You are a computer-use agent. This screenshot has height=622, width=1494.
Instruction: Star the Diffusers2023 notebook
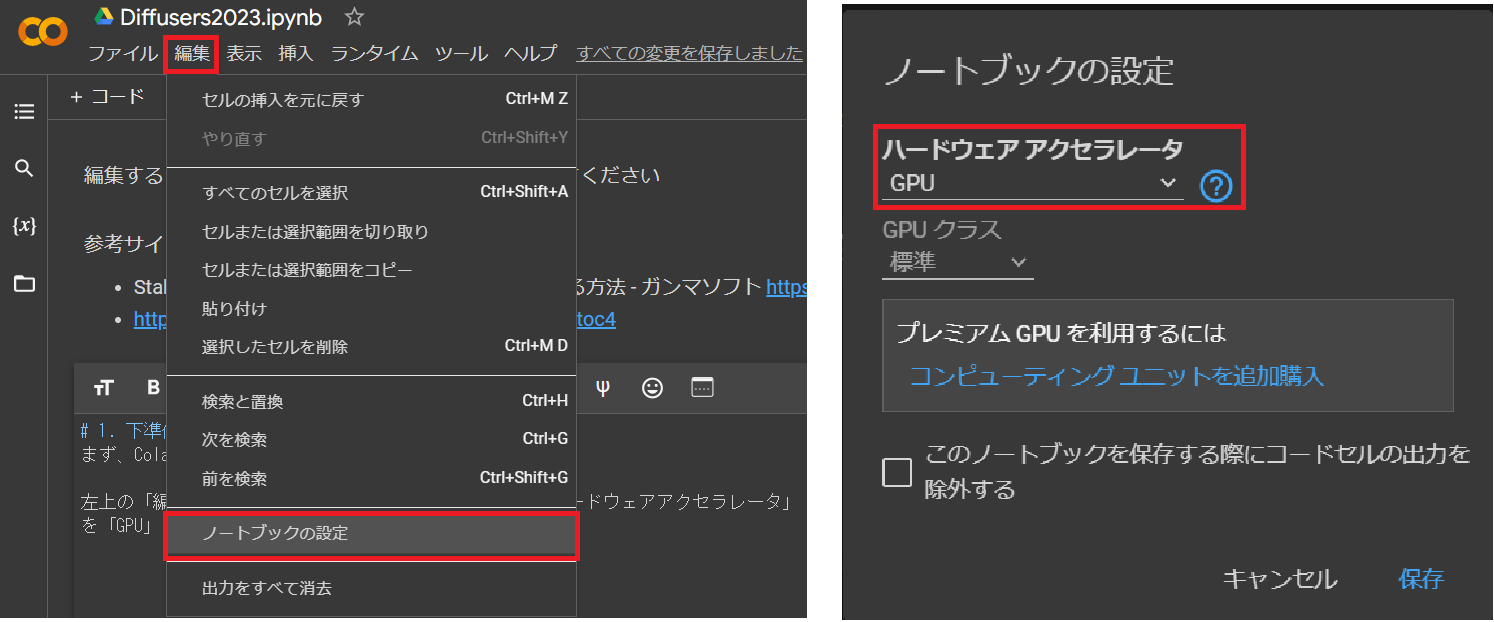[x=353, y=16]
